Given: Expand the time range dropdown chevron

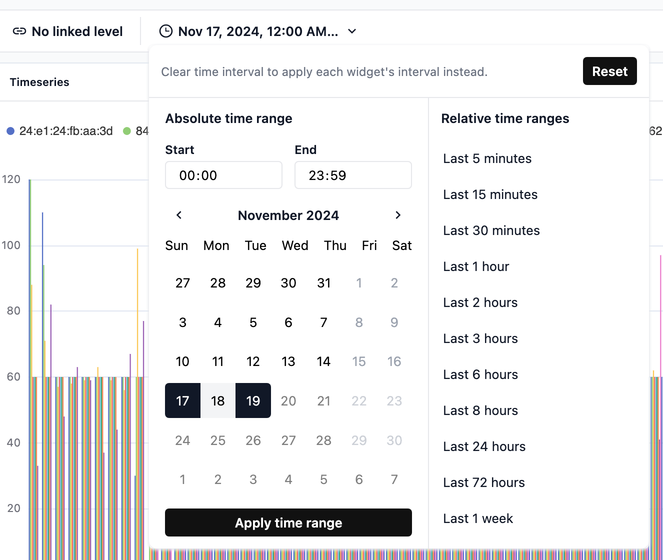Looking at the screenshot, I should click(352, 31).
